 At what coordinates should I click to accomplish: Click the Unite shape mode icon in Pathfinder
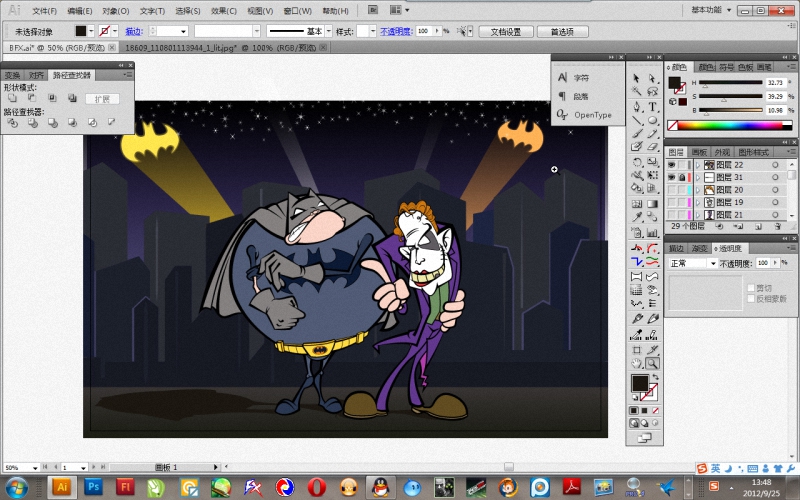(12, 98)
